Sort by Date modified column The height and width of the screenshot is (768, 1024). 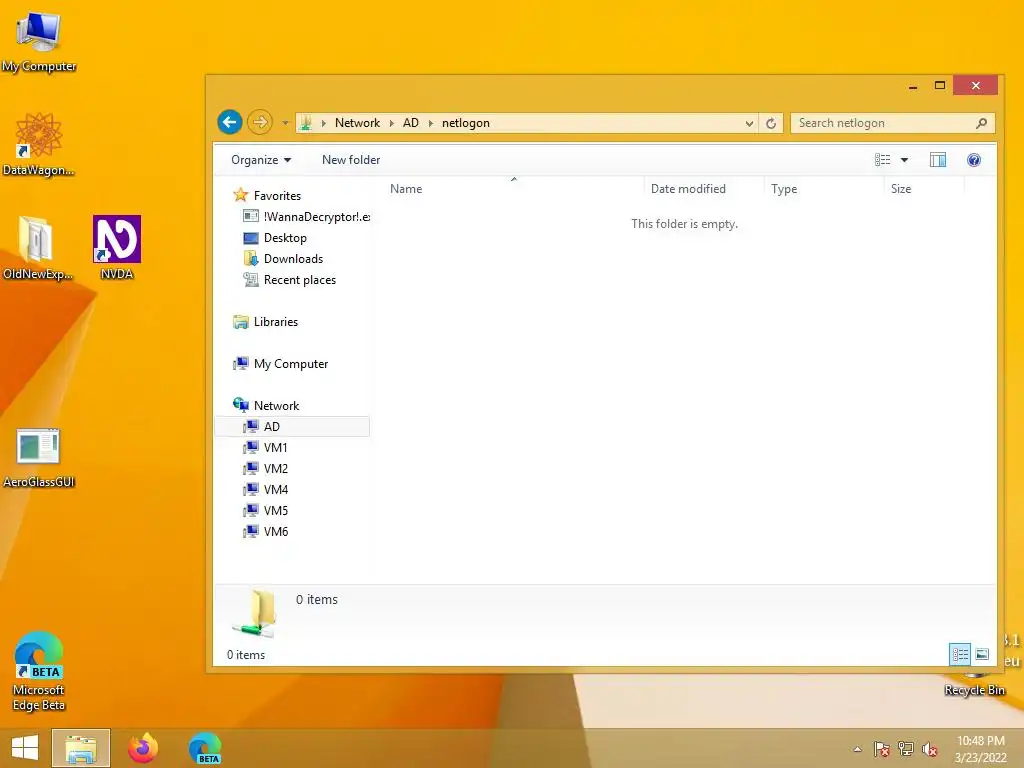point(704,189)
